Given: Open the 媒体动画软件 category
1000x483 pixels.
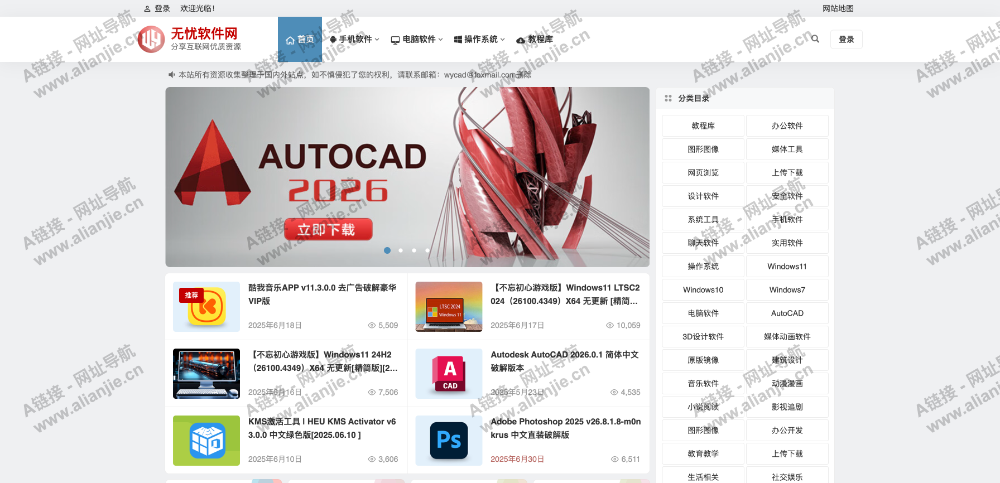Looking at the screenshot, I should (x=787, y=336).
